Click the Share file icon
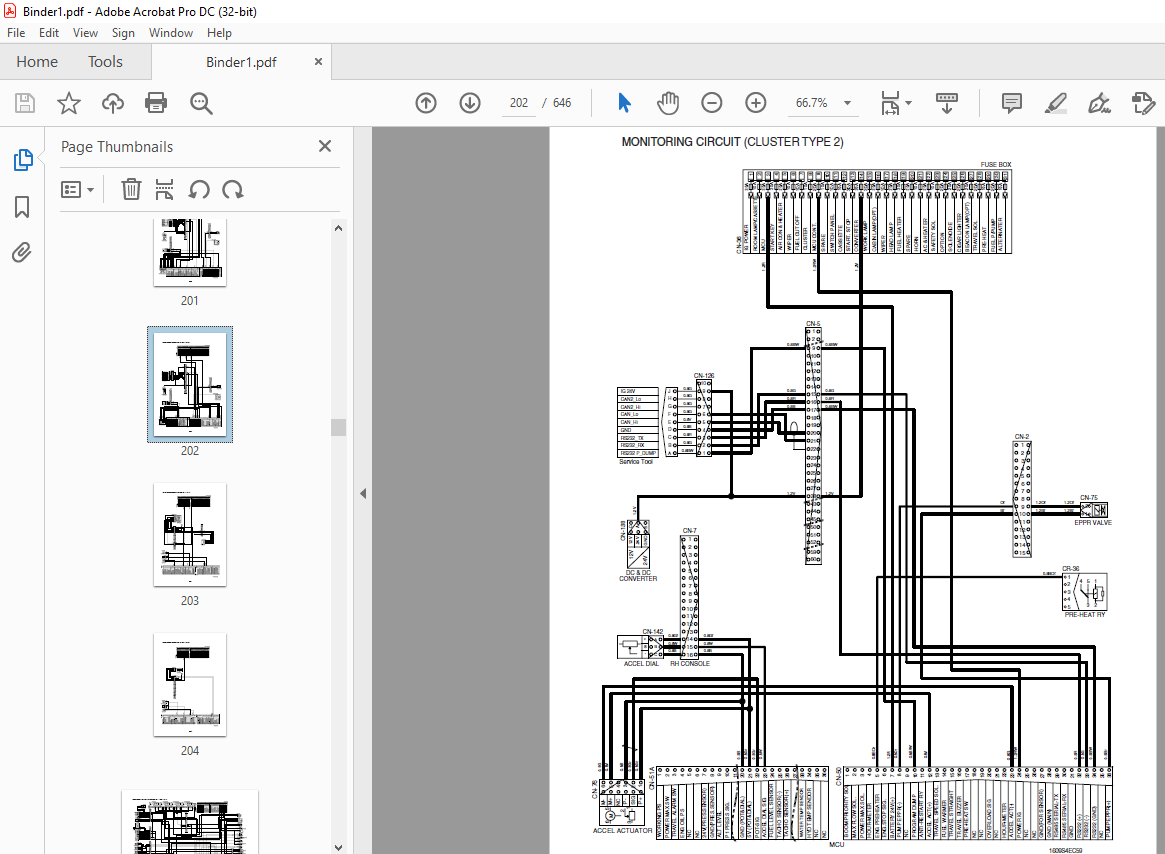The height and width of the screenshot is (854, 1165). (1143, 103)
